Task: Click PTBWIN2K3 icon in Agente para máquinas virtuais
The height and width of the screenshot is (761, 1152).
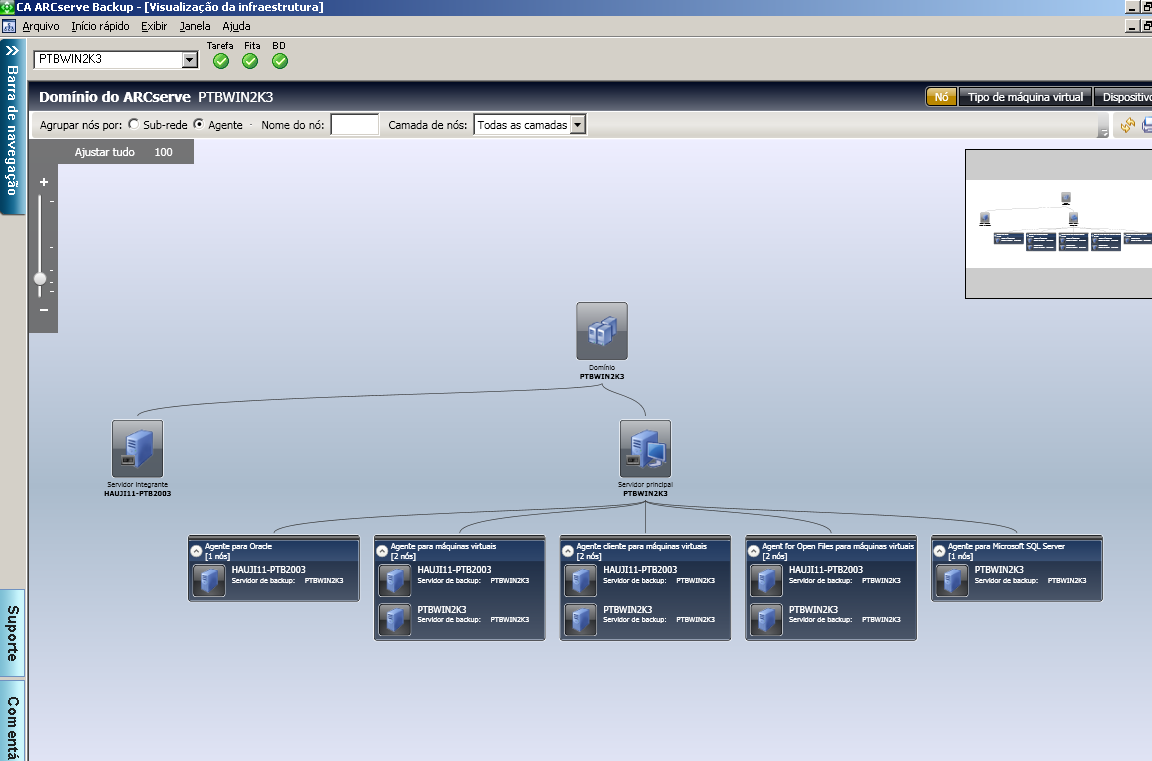Action: click(395, 619)
